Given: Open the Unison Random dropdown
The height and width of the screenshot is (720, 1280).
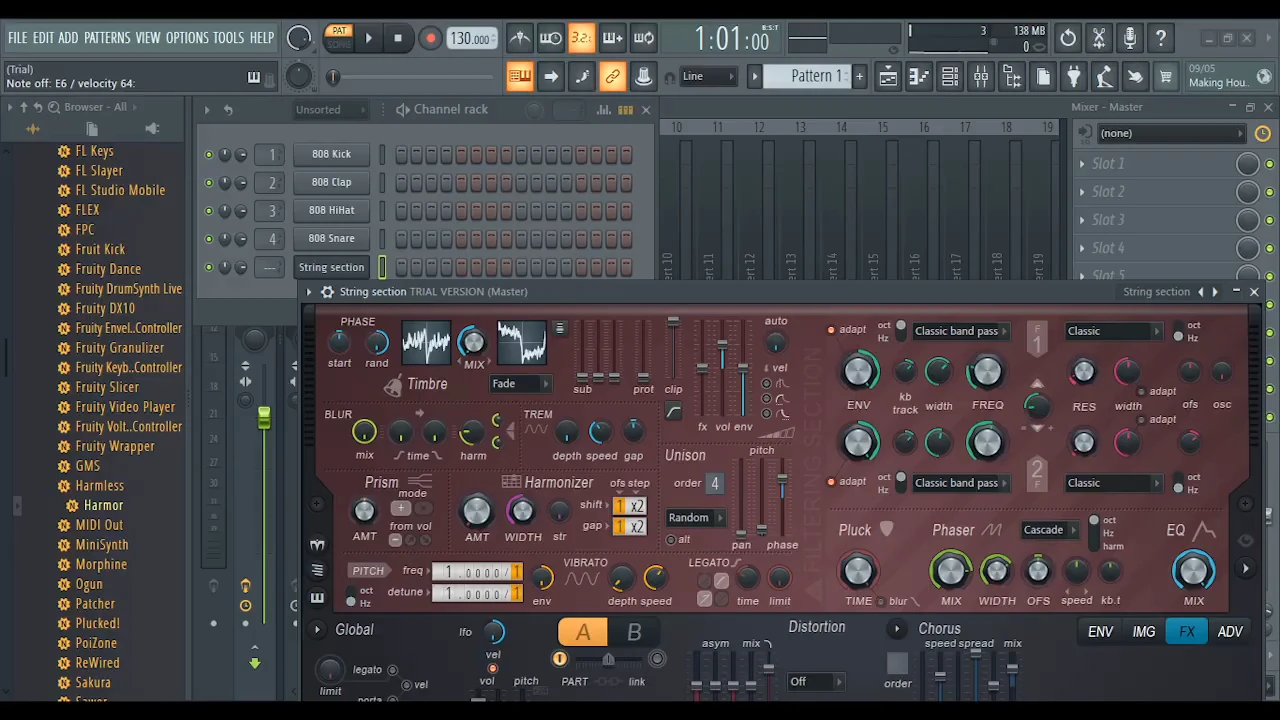Looking at the screenshot, I should coord(696,518).
